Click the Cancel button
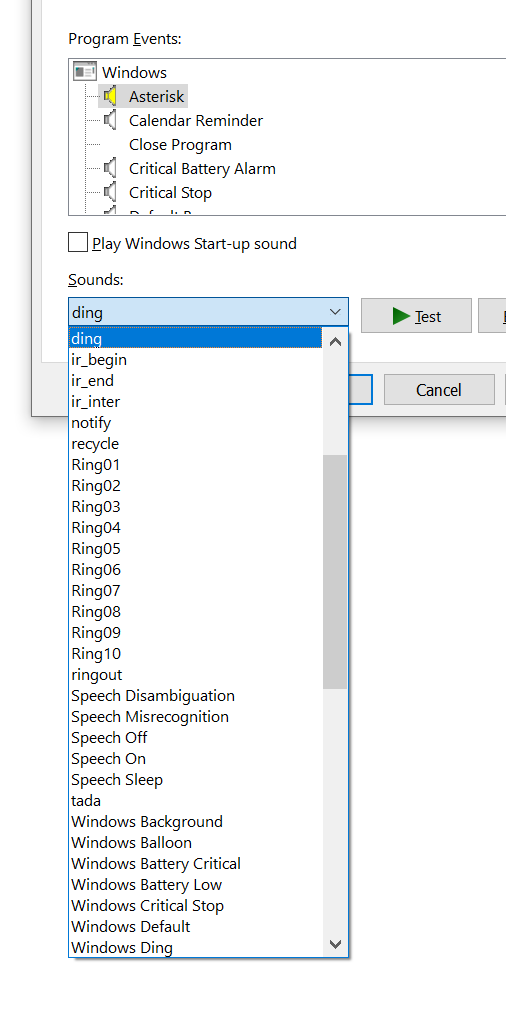 (x=439, y=390)
